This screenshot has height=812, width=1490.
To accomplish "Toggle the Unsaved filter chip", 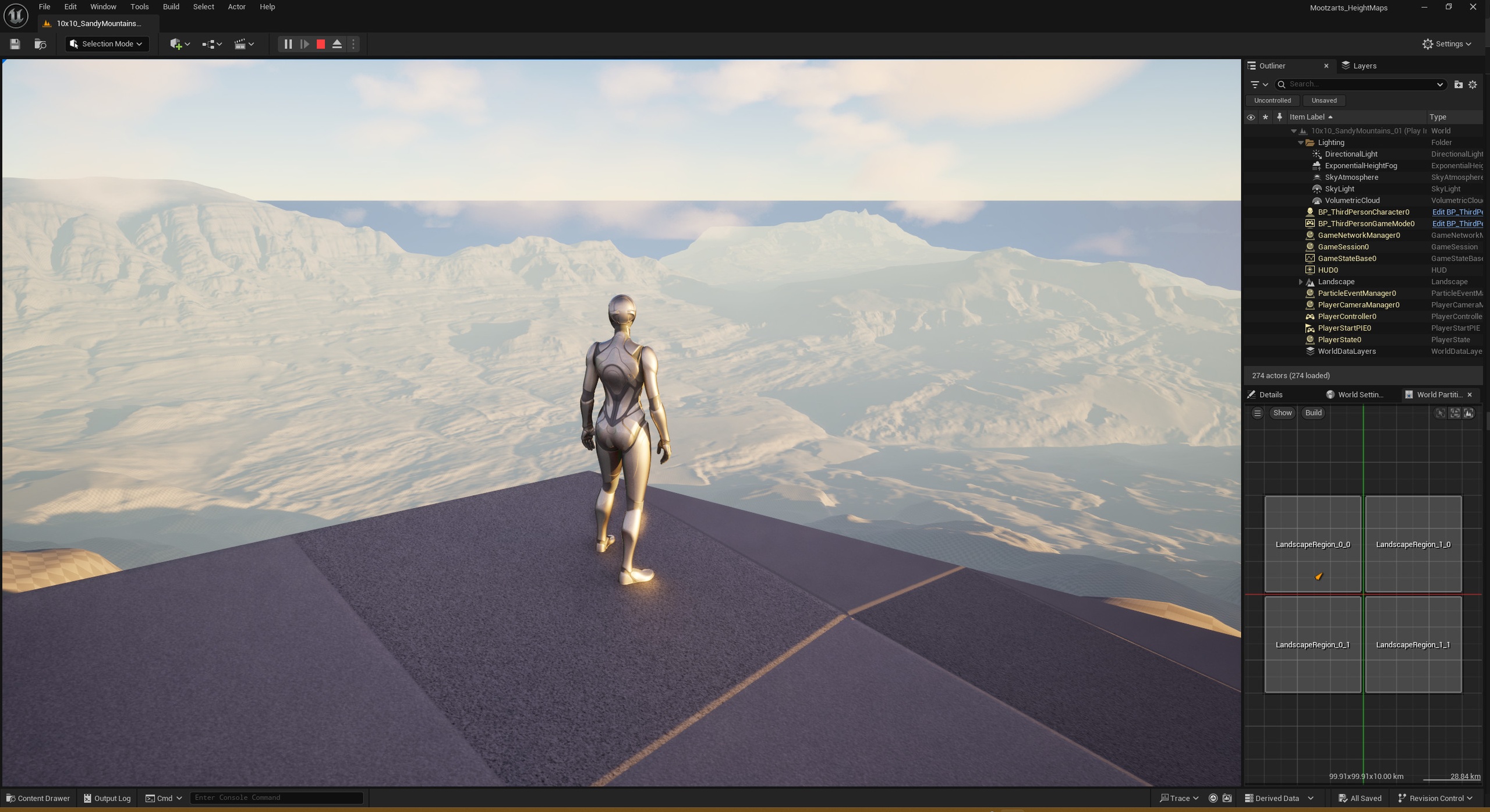I will [1324, 100].
